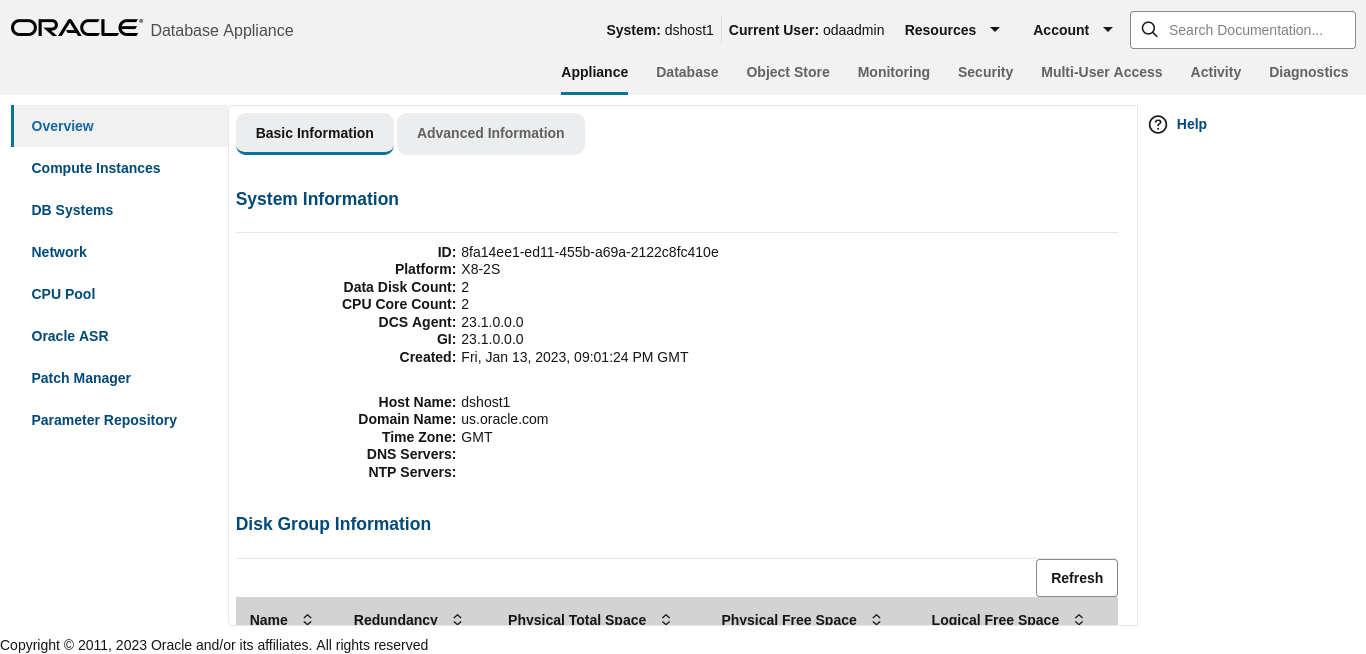1366x654 pixels.
Task: Open the Multi-User Access tab
Action: point(1102,72)
